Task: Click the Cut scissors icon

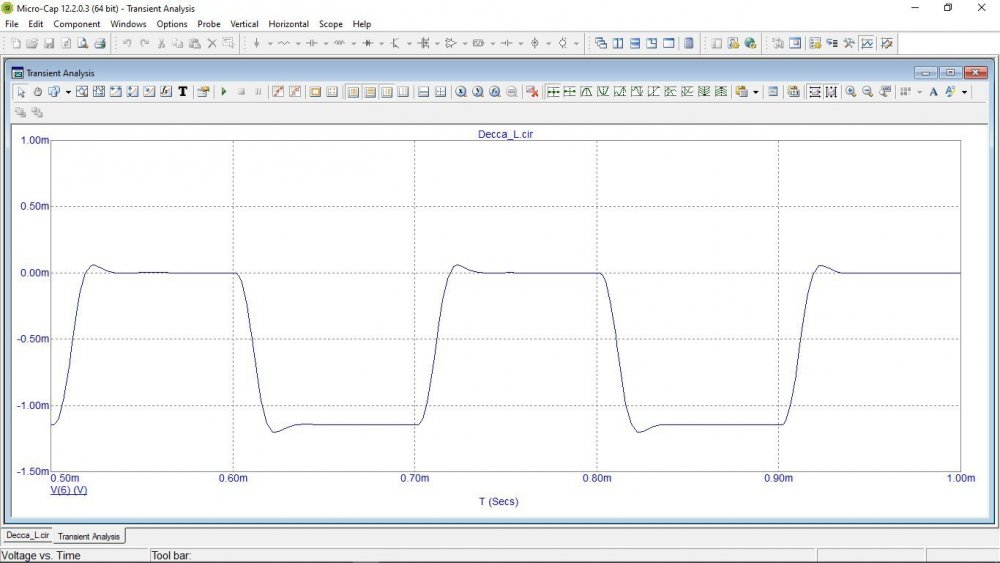Action: coord(160,44)
